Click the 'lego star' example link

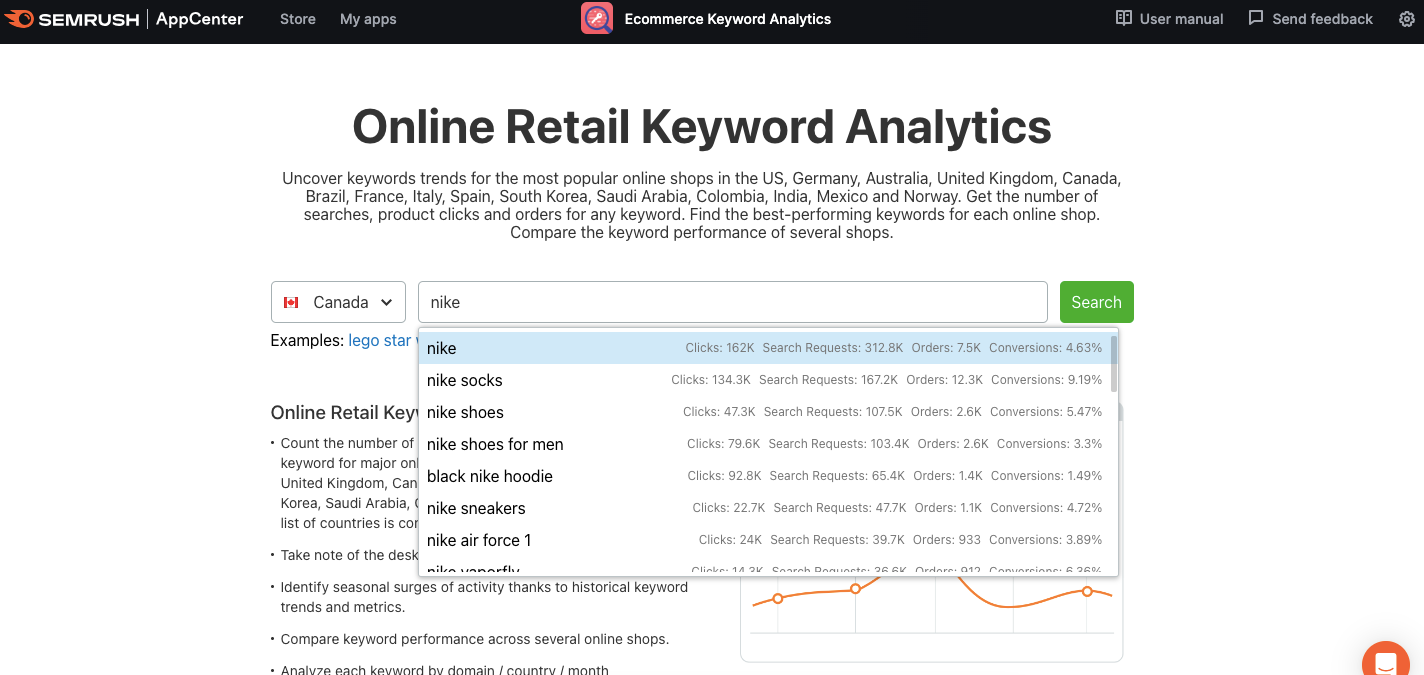coord(380,340)
